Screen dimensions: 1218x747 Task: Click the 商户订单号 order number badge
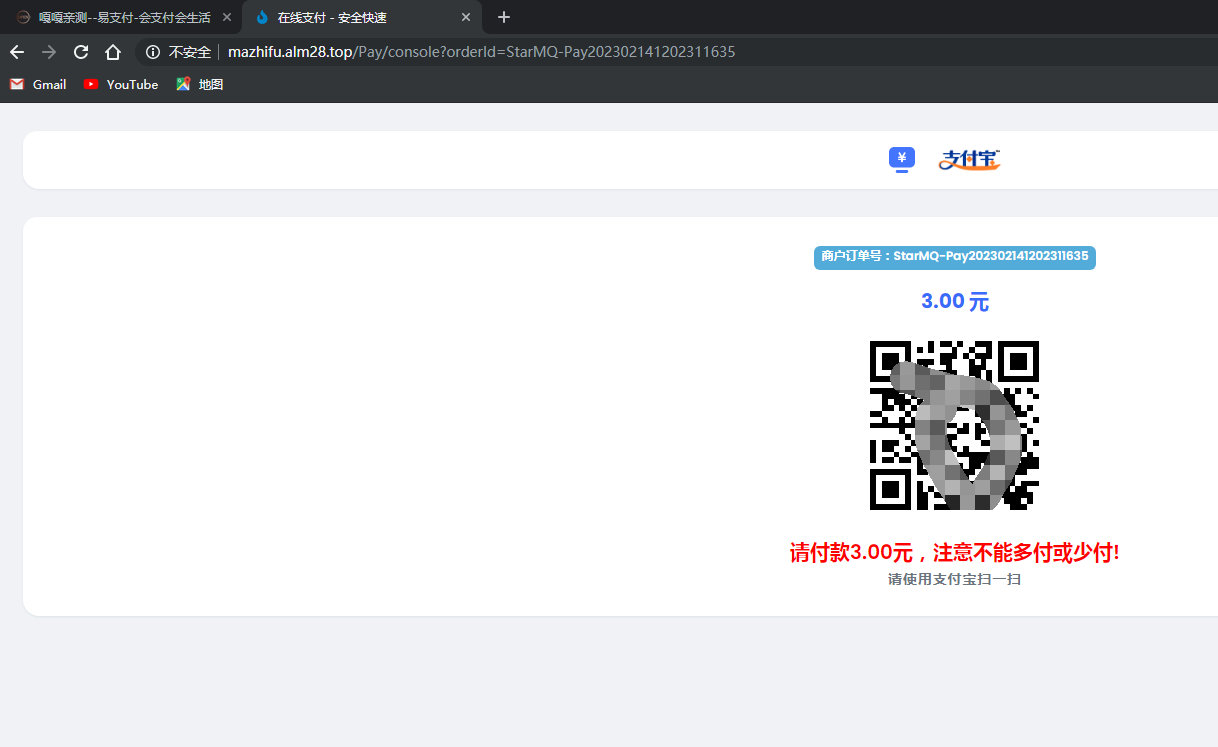tap(954, 257)
